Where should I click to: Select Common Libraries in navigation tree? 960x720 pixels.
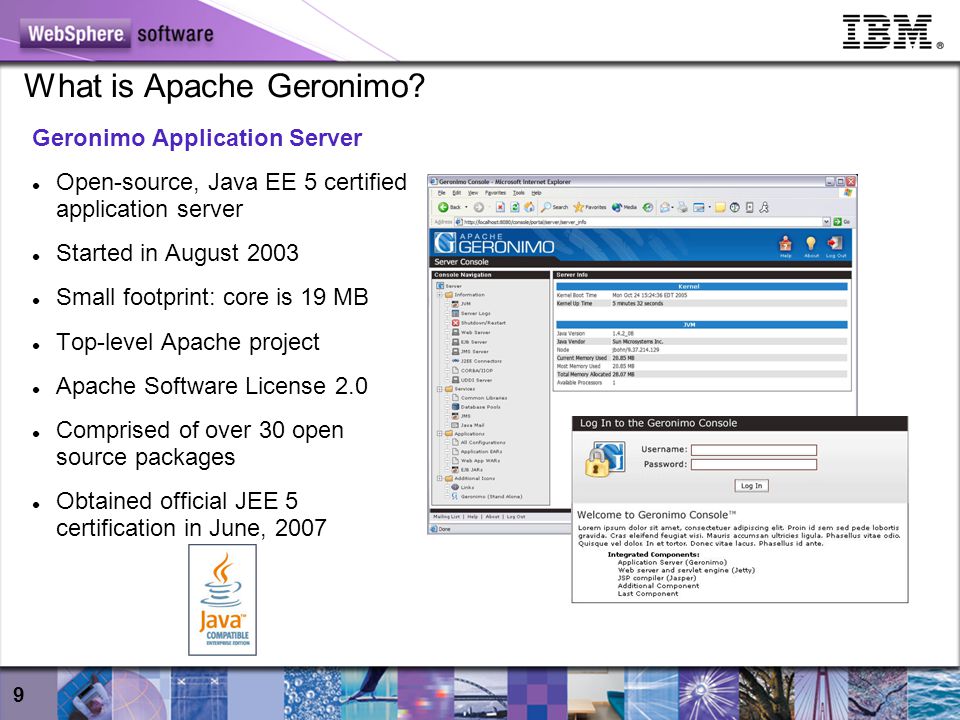(479, 398)
